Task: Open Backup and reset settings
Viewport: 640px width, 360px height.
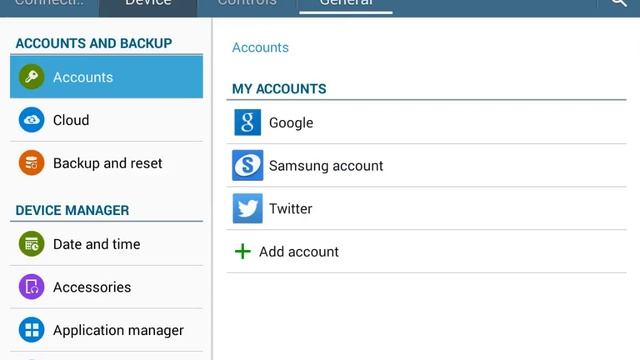Action: [x=107, y=163]
